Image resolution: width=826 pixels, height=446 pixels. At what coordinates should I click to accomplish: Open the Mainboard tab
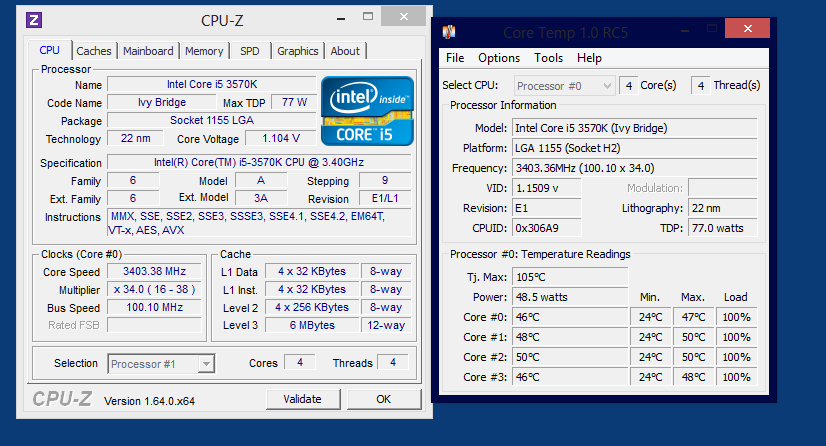coord(148,51)
